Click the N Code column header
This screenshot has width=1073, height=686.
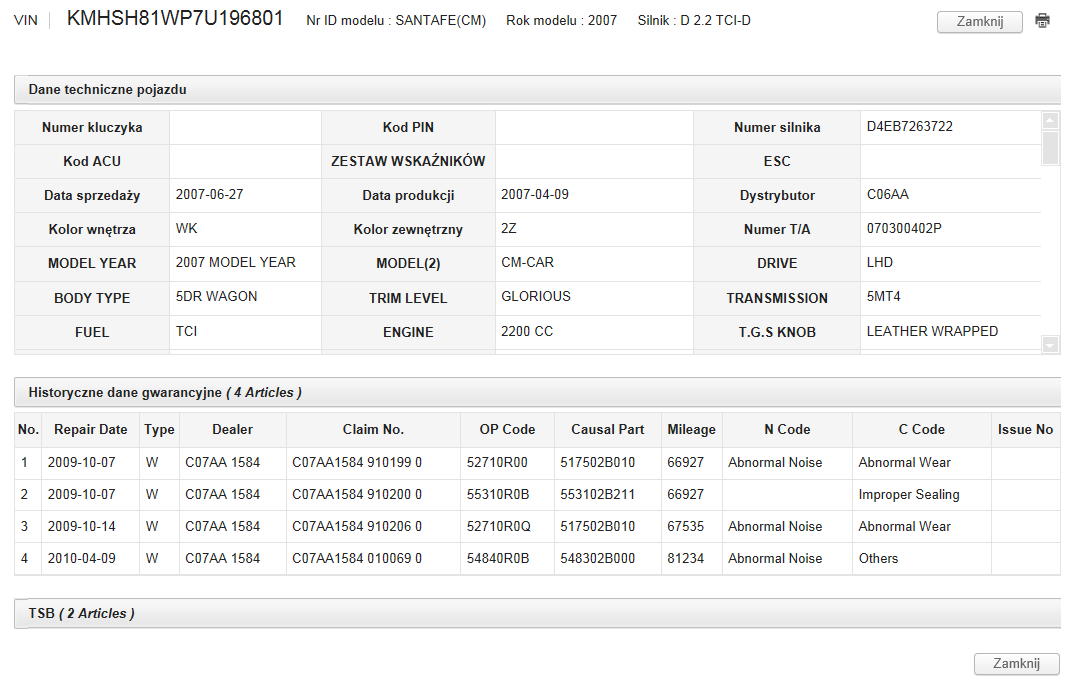[x=787, y=429]
